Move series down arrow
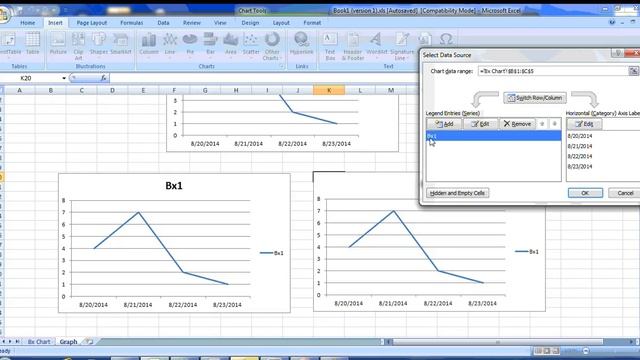The image size is (640, 360). point(554,124)
